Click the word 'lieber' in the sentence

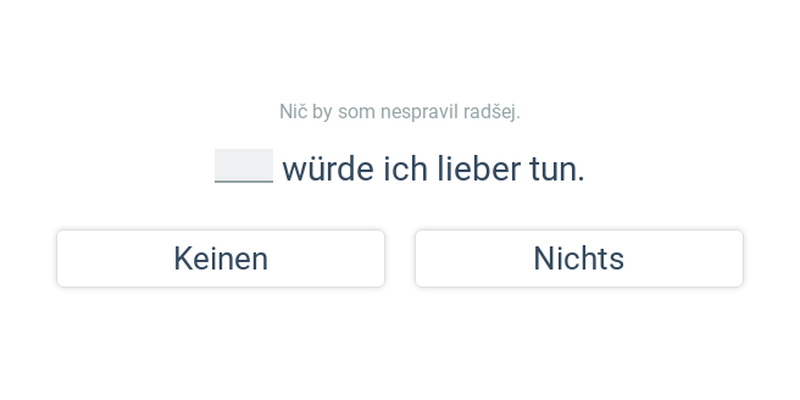pos(479,169)
